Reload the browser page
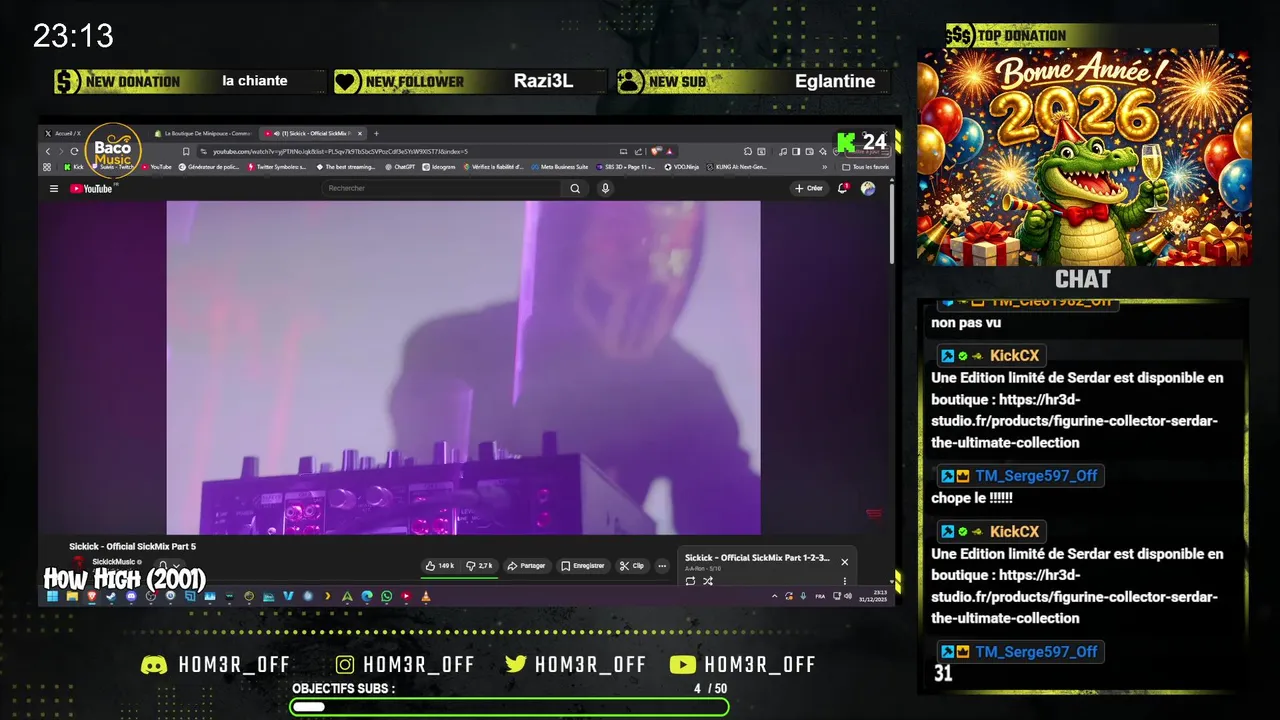This screenshot has width=1280, height=720. (x=74, y=151)
